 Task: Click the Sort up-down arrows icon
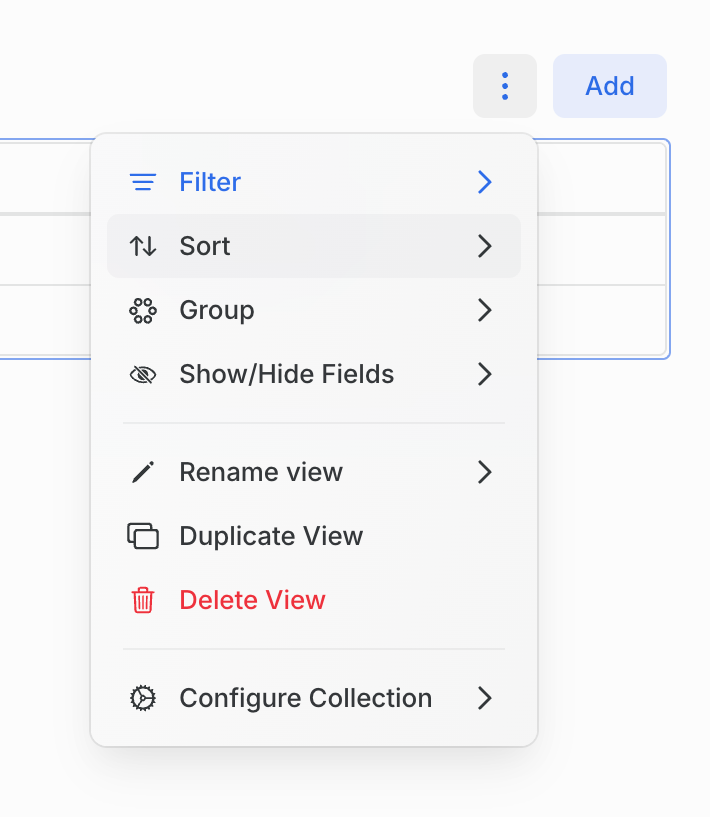coord(143,246)
